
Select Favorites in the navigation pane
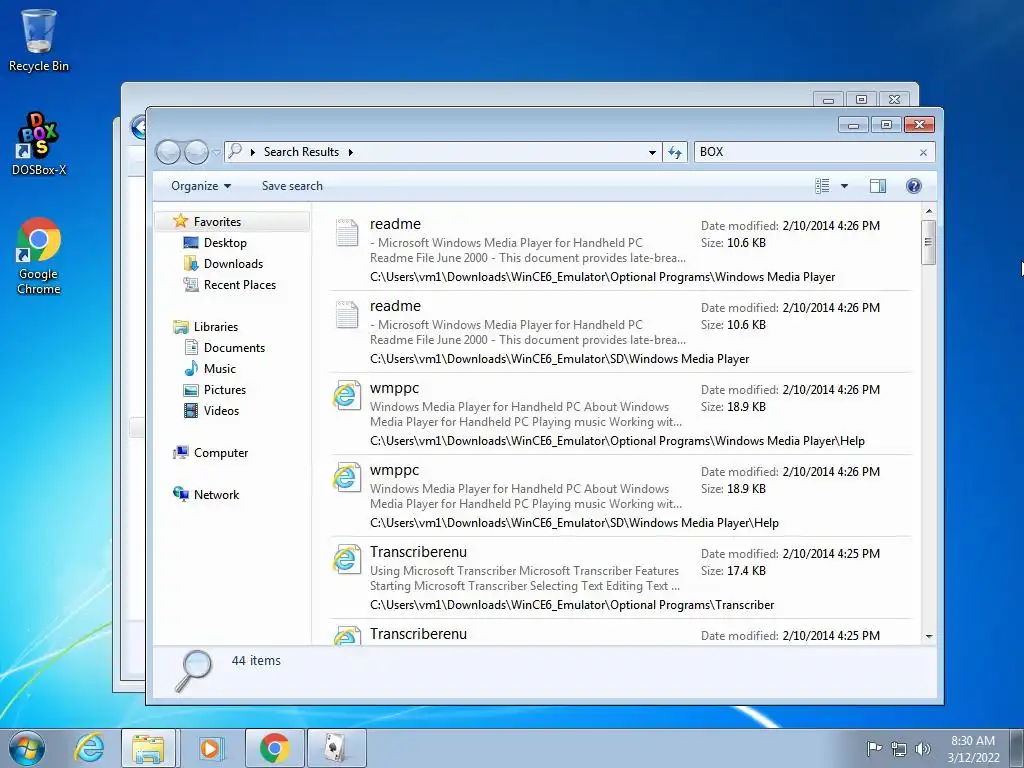217,221
